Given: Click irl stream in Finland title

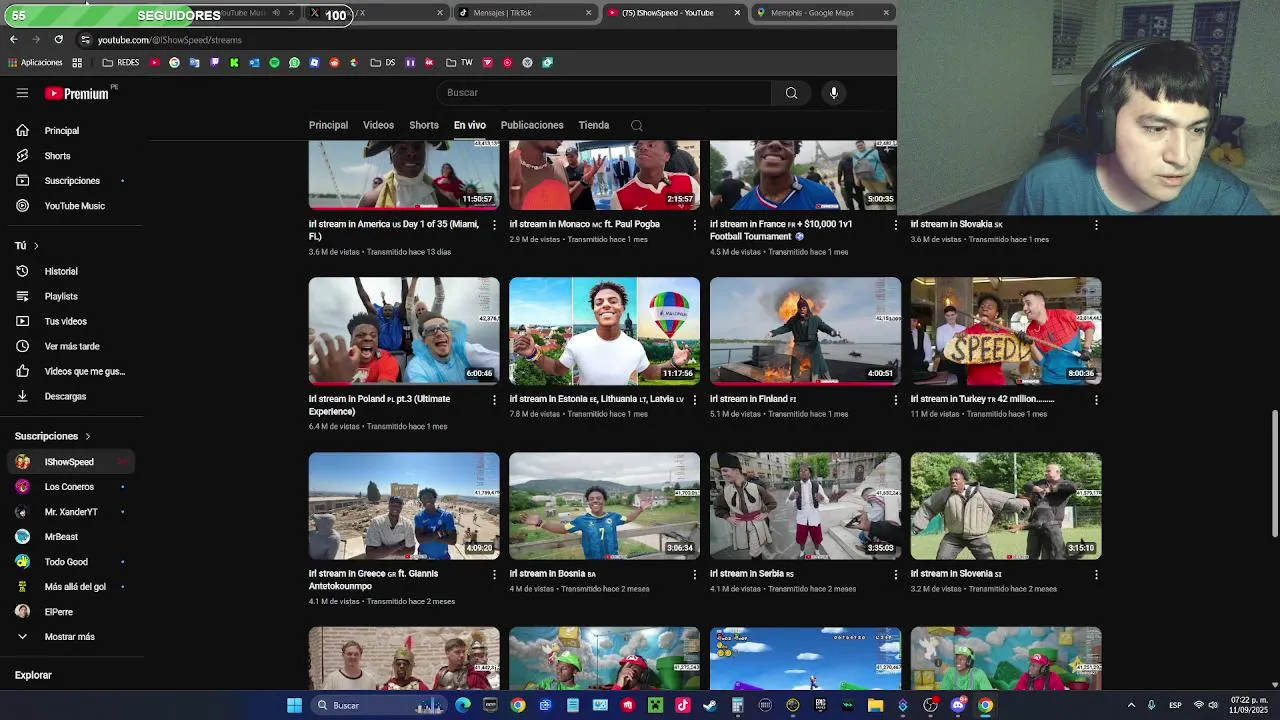Looking at the screenshot, I should click(x=753, y=399).
